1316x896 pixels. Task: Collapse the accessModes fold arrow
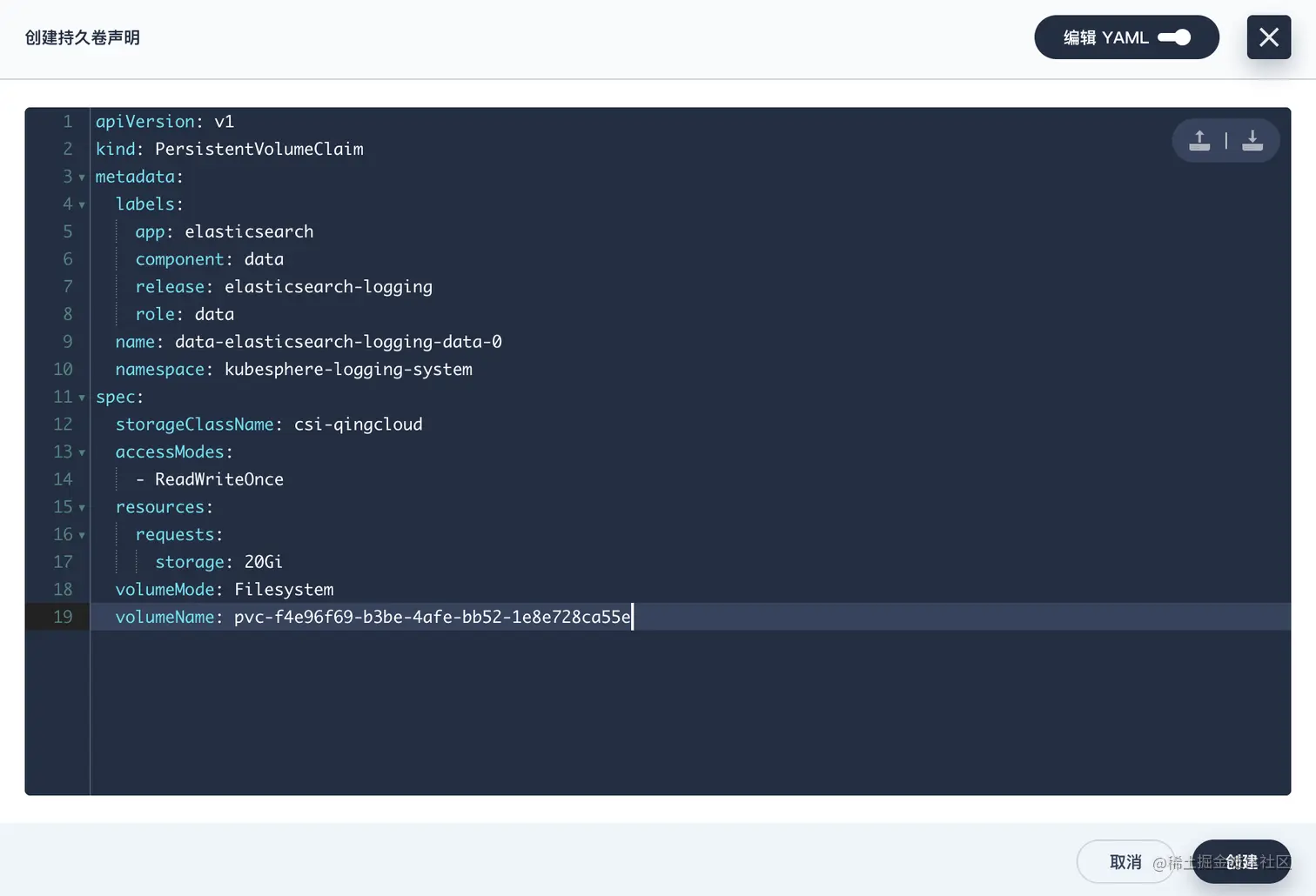[x=82, y=452]
